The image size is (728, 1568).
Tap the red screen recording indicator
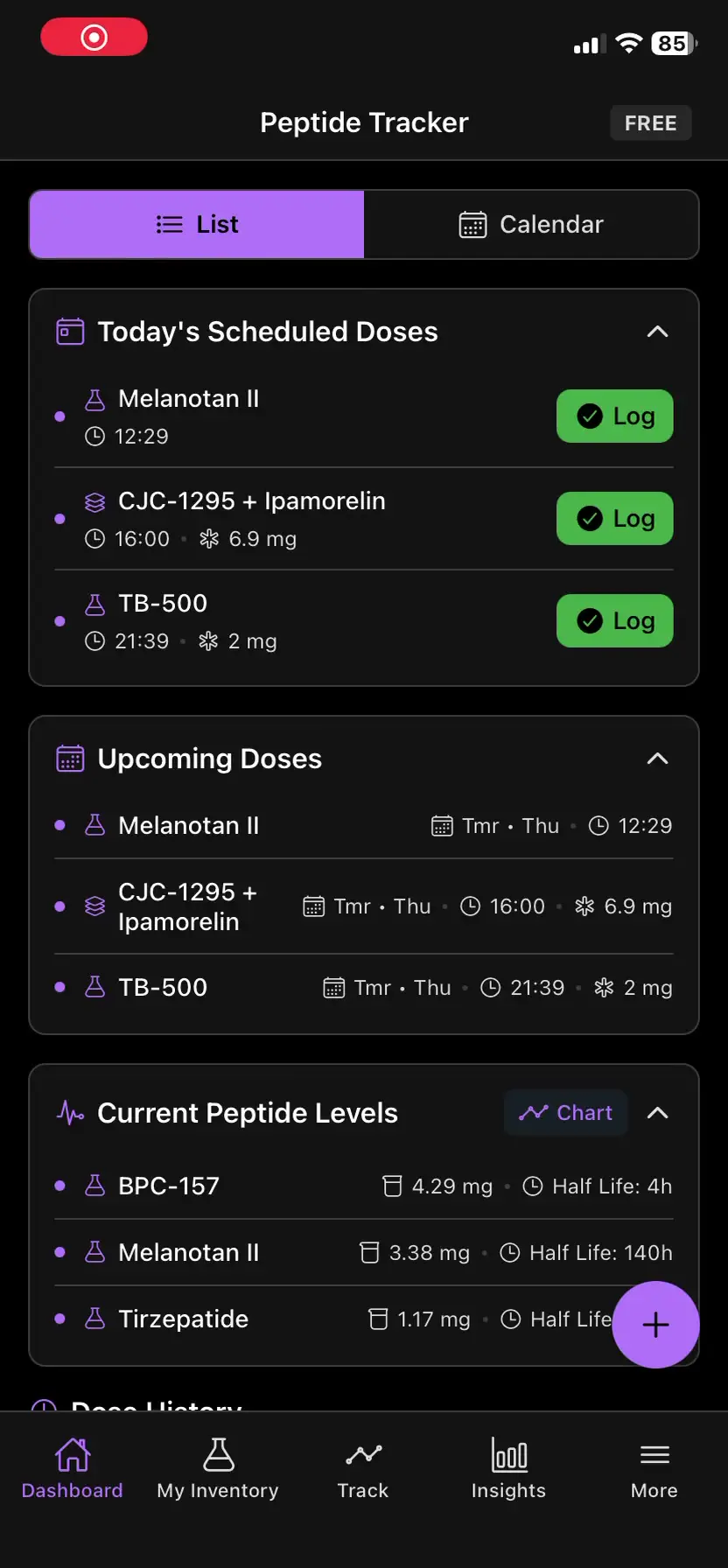pyautogui.click(x=94, y=38)
